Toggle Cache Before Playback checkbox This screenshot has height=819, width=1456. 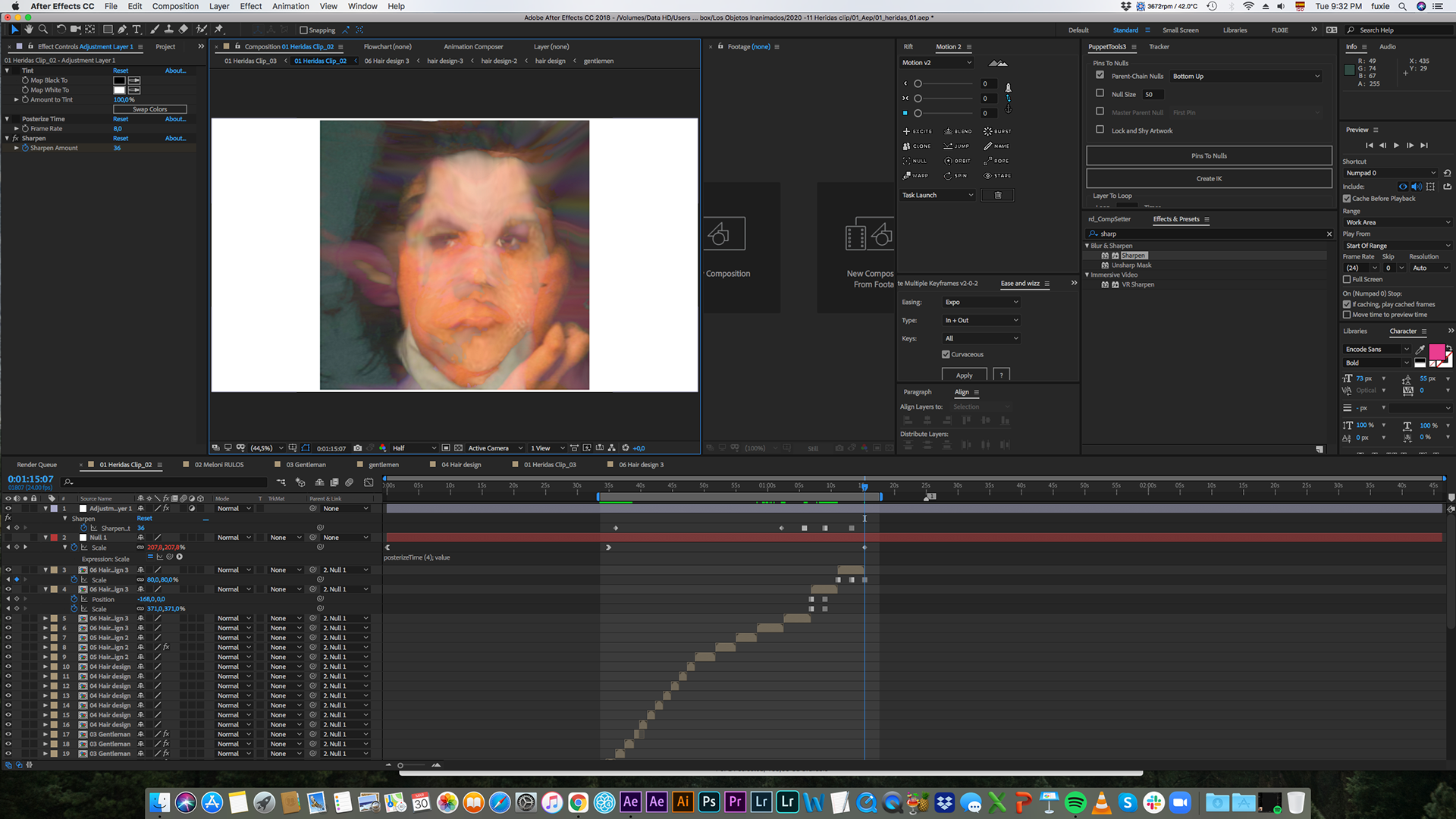click(1347, 199)
